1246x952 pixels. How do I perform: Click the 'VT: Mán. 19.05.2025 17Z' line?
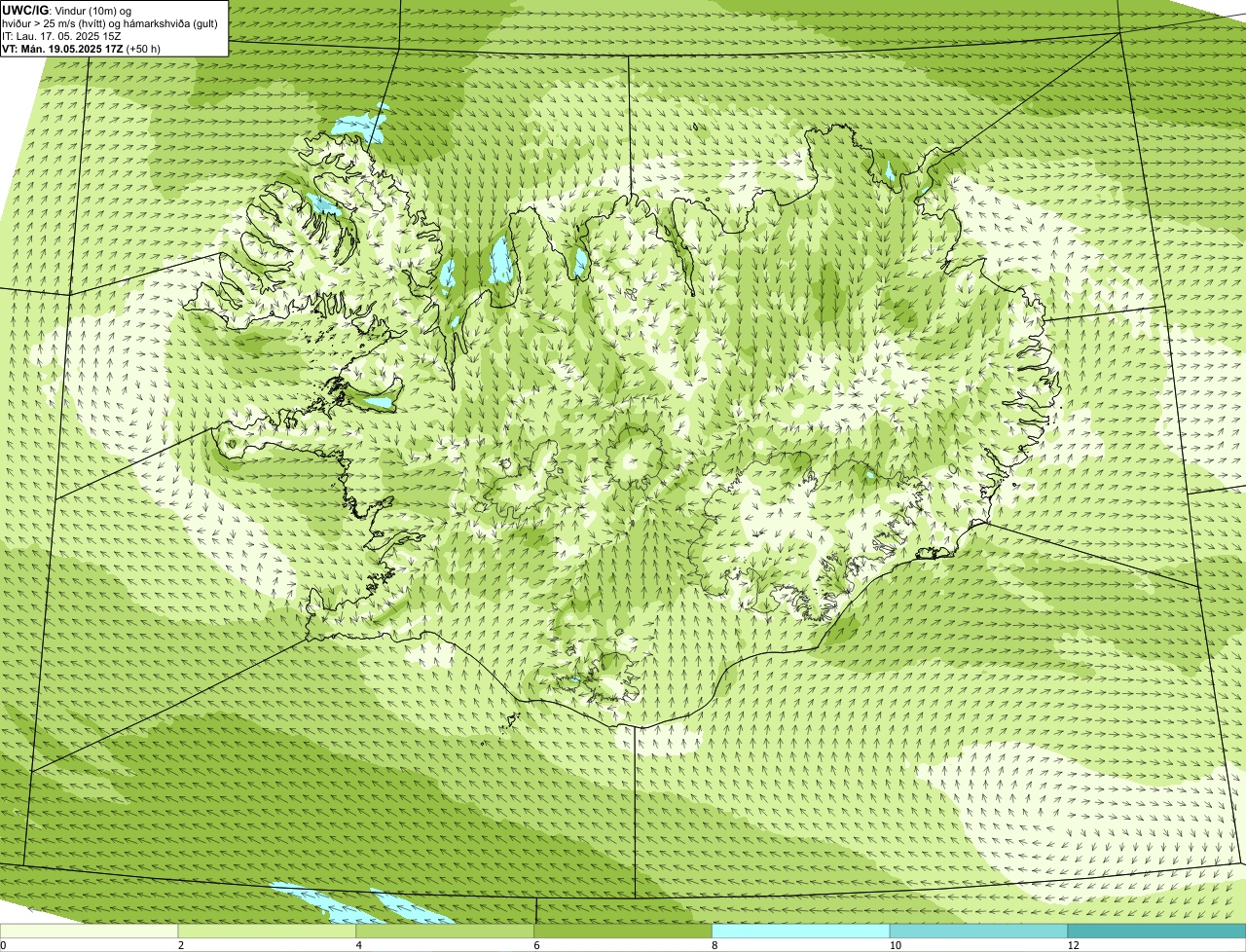pos(82,49)
